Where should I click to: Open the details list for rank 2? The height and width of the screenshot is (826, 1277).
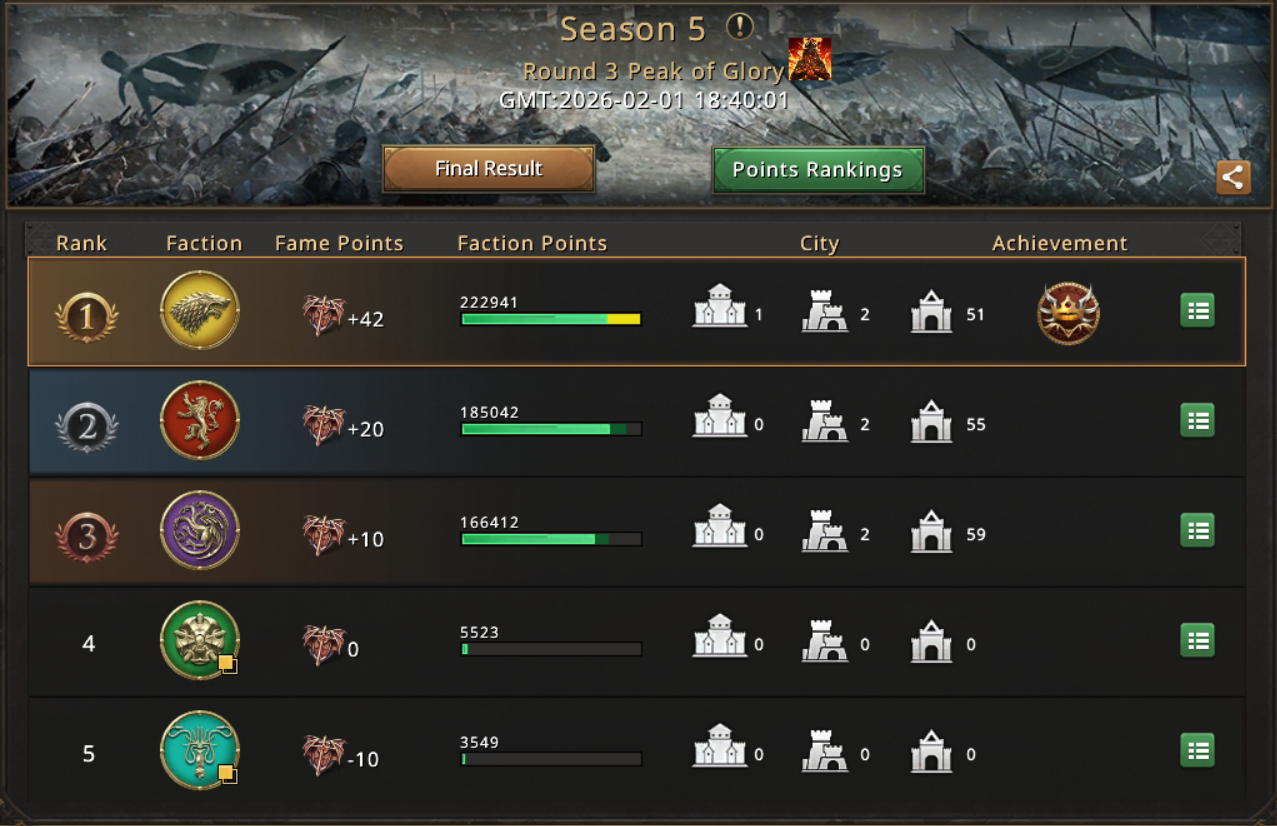point(1197,421)
